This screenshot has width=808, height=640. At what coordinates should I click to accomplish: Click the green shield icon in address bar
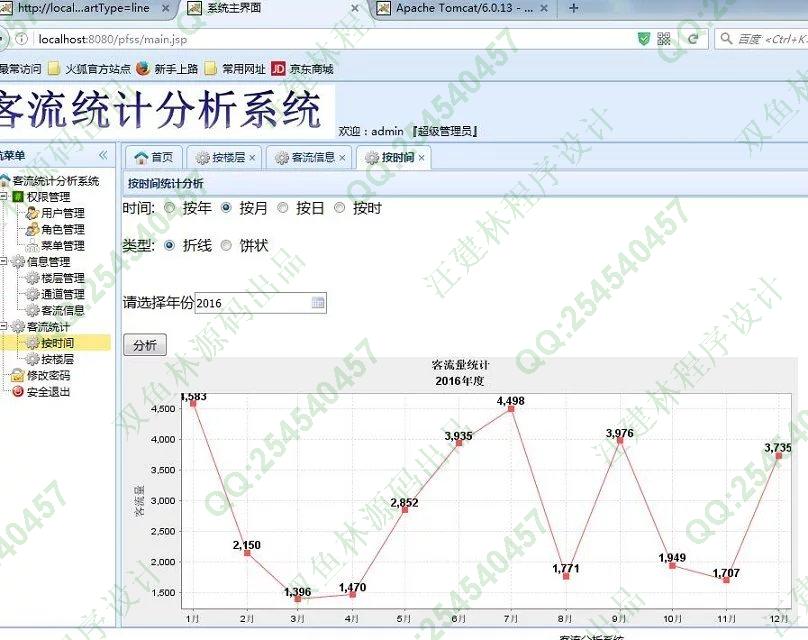click(x=644, y=39)
